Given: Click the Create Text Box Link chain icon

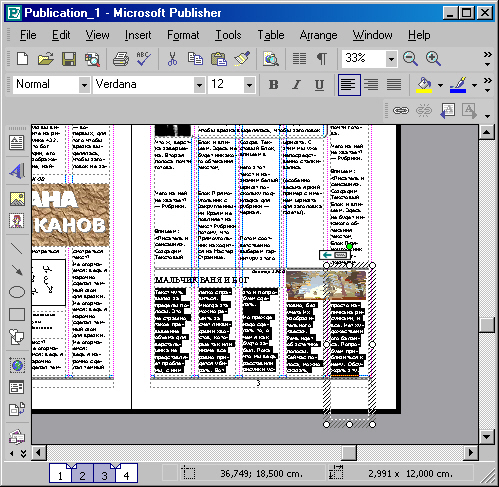Looking at the screenshot, I should (x=401, y=110).
